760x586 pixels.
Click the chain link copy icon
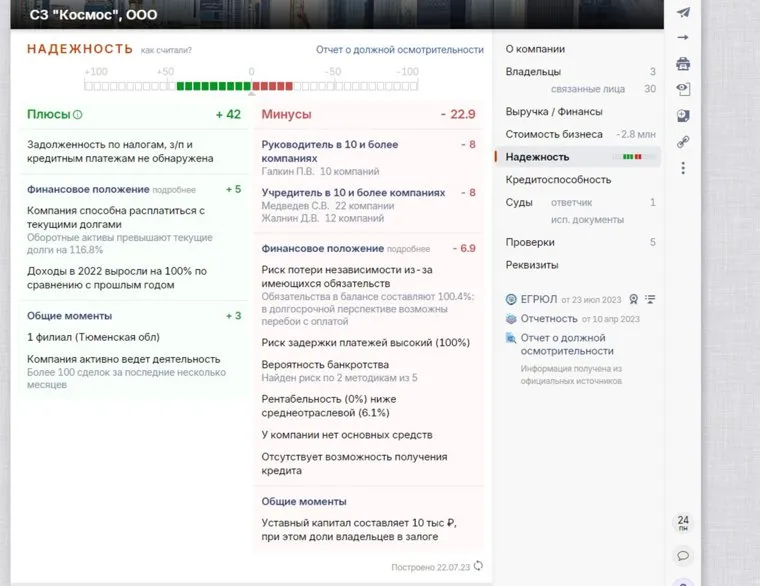(683, 142)
